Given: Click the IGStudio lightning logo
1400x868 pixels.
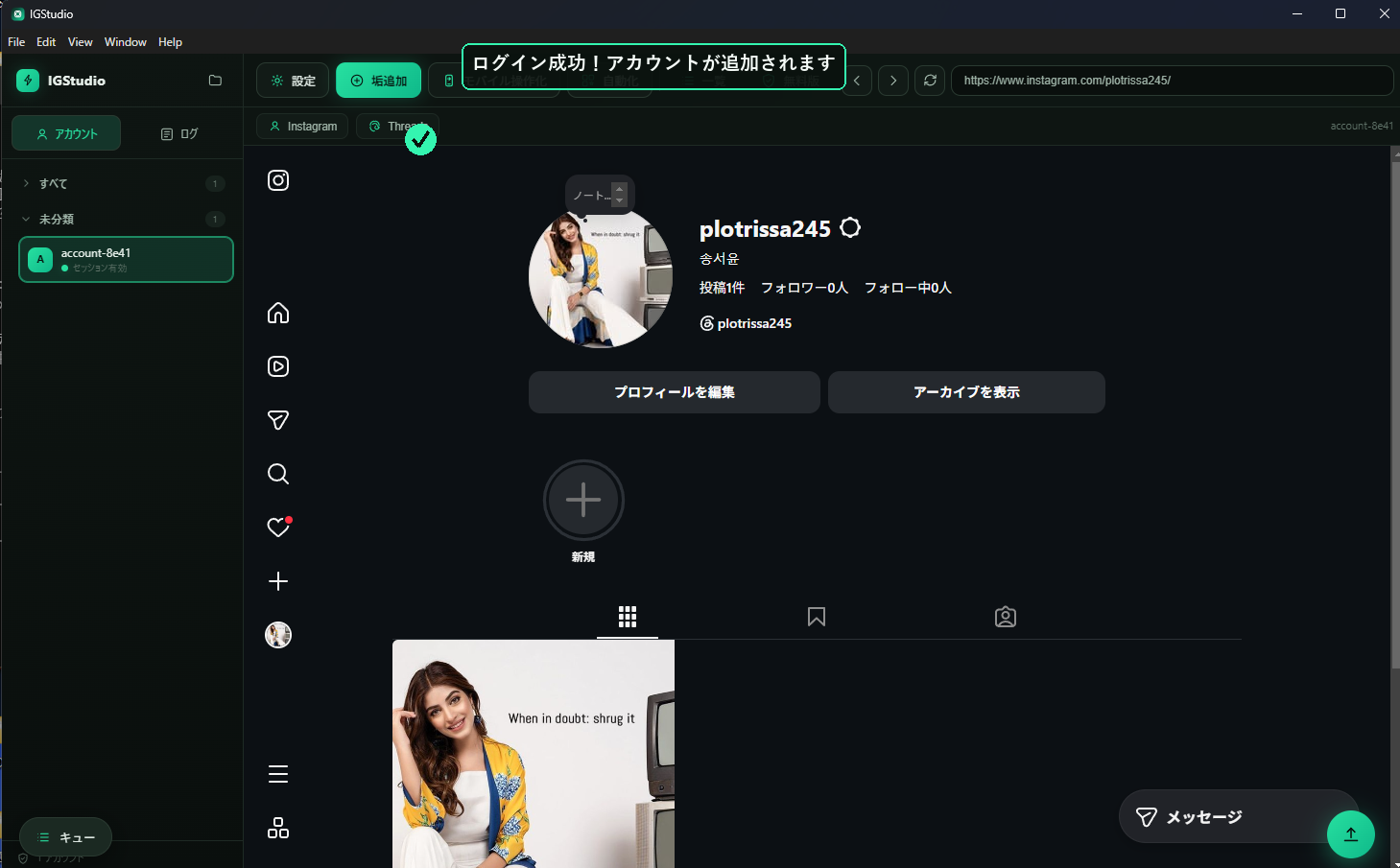Looking at the screenshot, I should (x=28, y=81).
